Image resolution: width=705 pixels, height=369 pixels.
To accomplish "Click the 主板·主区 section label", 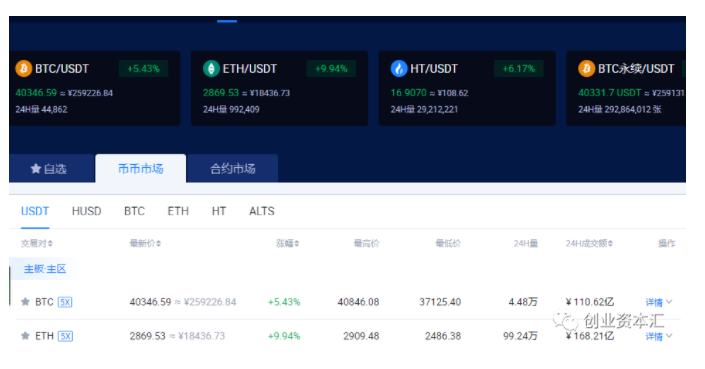I will 45,269.
